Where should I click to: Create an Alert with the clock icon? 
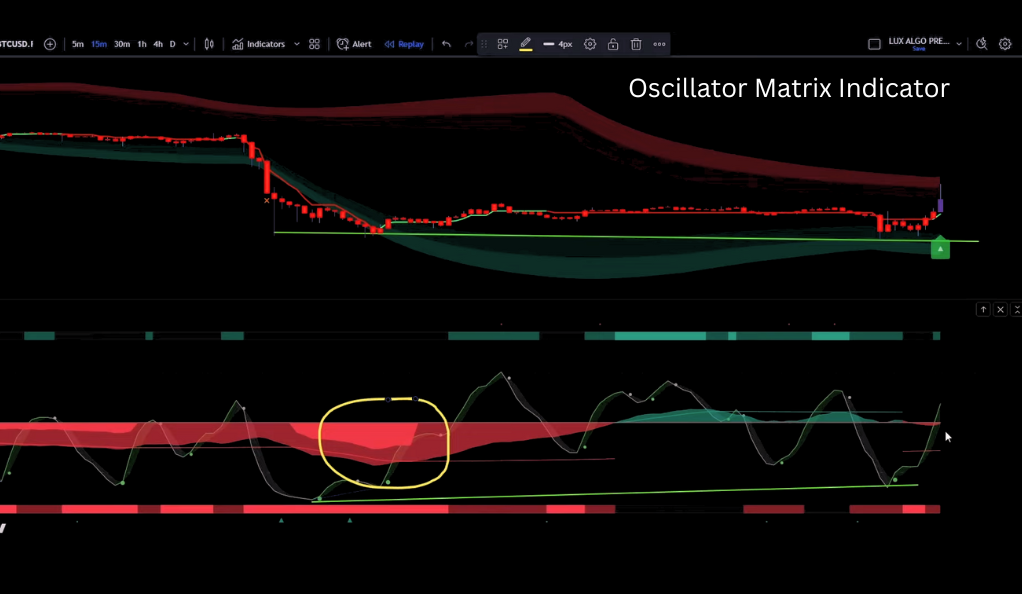click(x=354, y=44)
